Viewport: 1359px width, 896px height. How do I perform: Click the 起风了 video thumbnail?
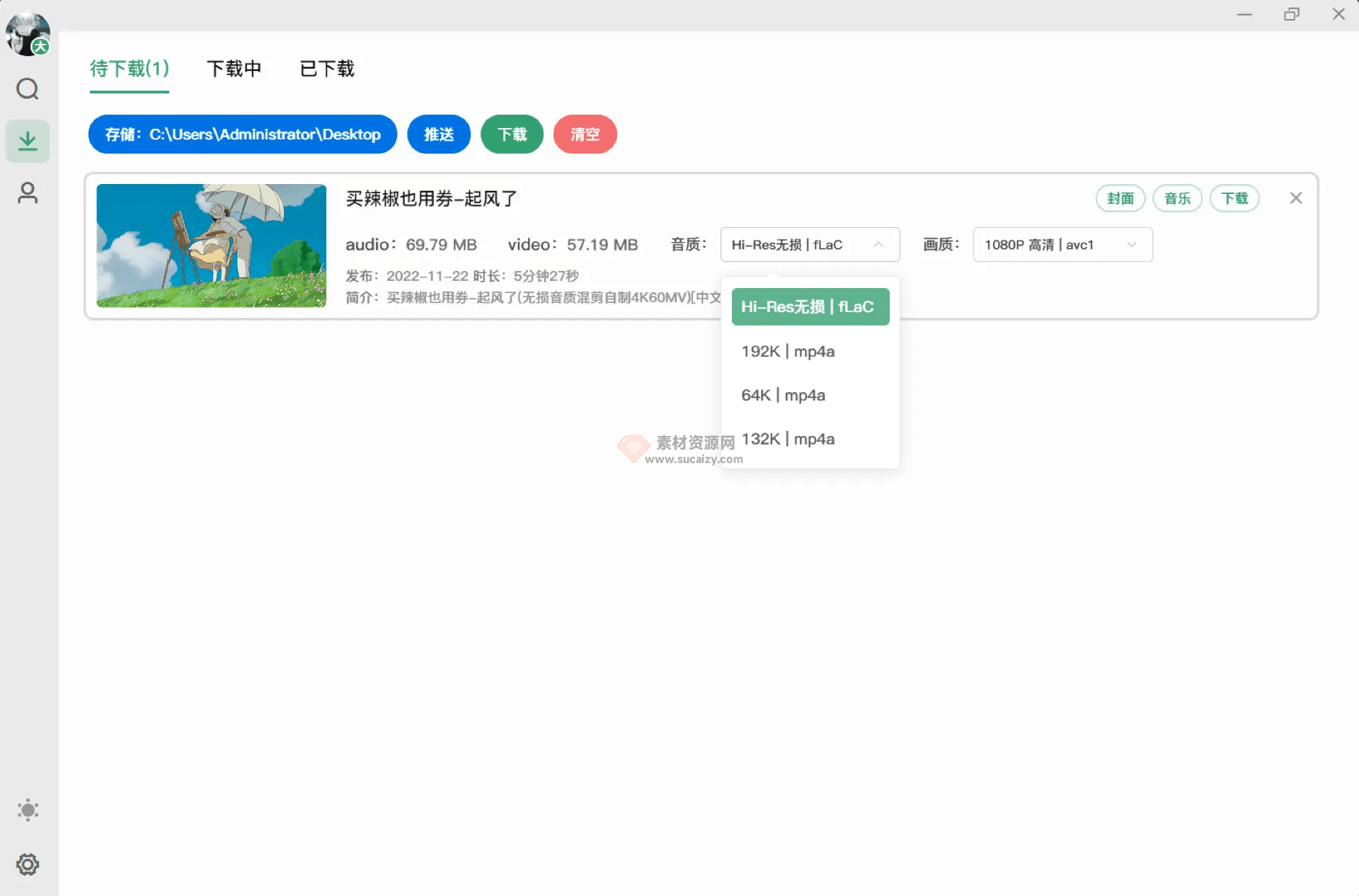(211, 245)
